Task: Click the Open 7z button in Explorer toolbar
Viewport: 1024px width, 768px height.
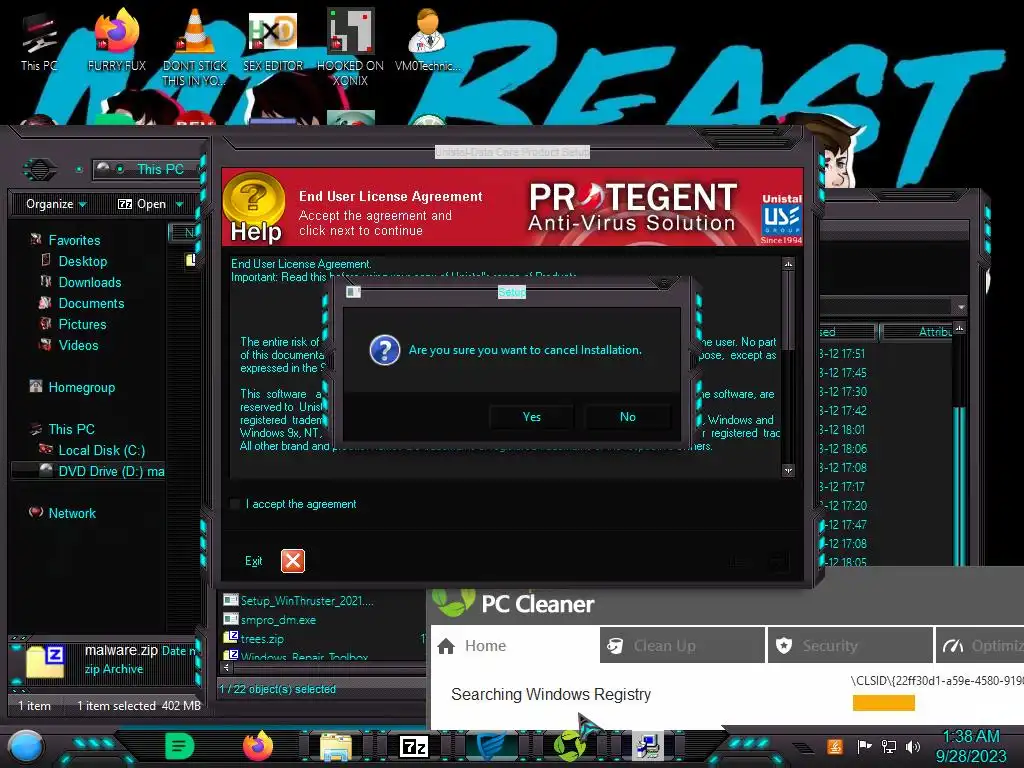Action: [x=142, y=204]
